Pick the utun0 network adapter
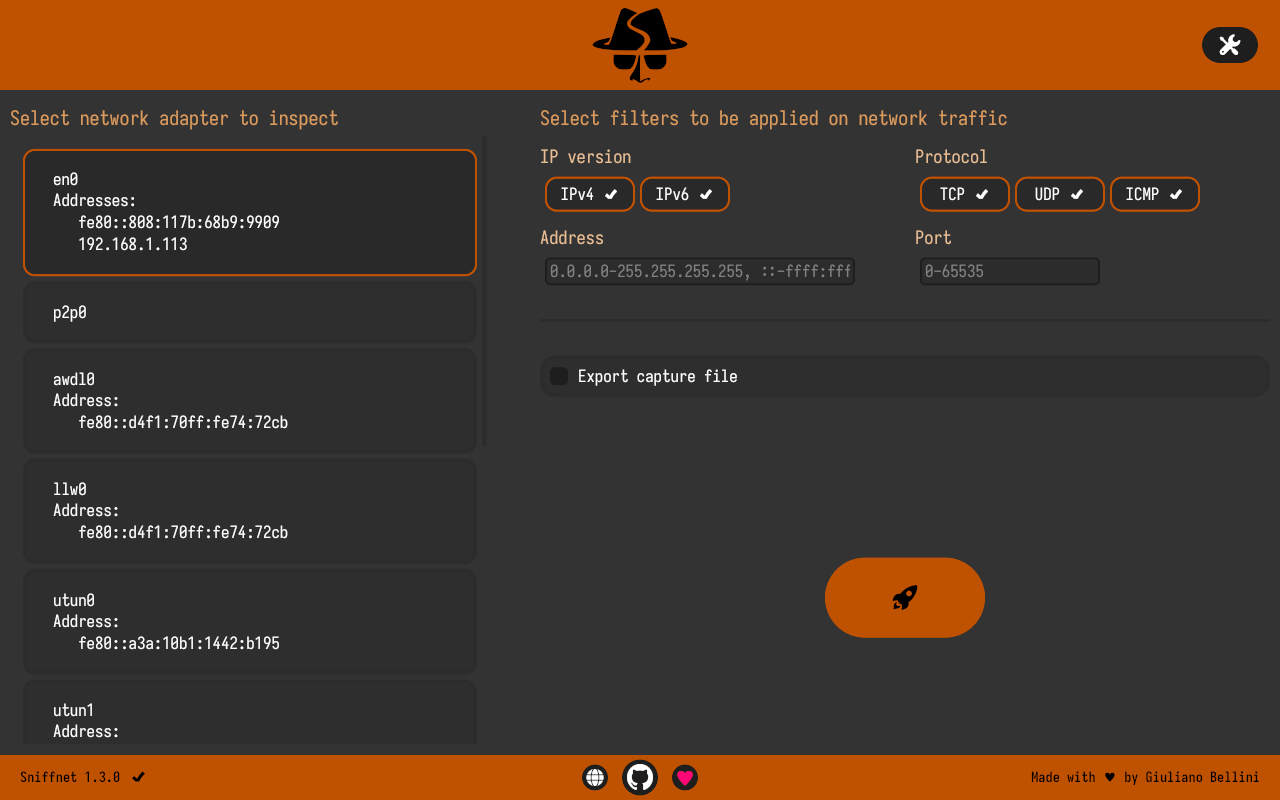The image size is (1280, 800). 250,622
